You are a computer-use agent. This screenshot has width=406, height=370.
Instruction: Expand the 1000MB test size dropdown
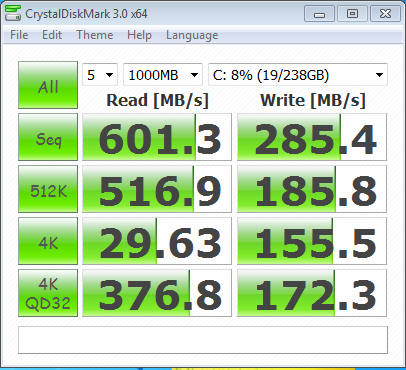coord(163,75)
